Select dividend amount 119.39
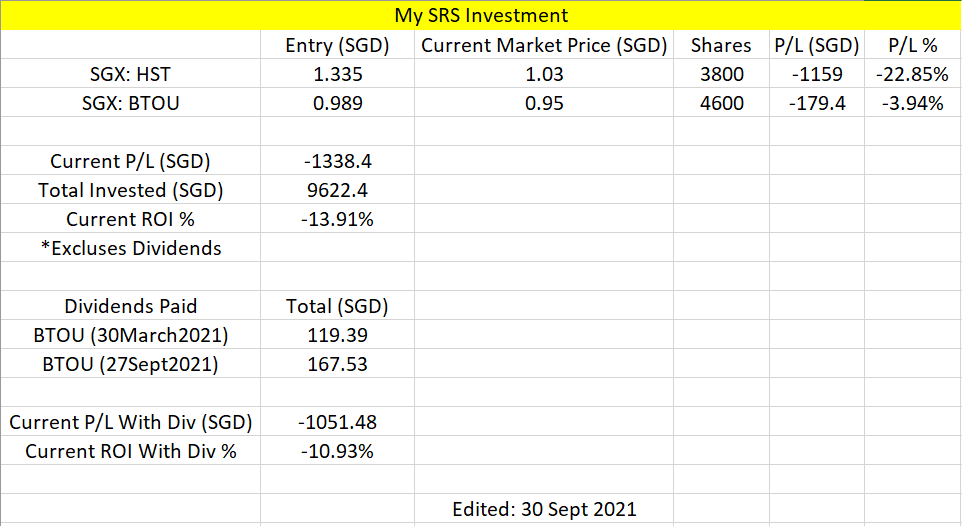 (337, 335)
